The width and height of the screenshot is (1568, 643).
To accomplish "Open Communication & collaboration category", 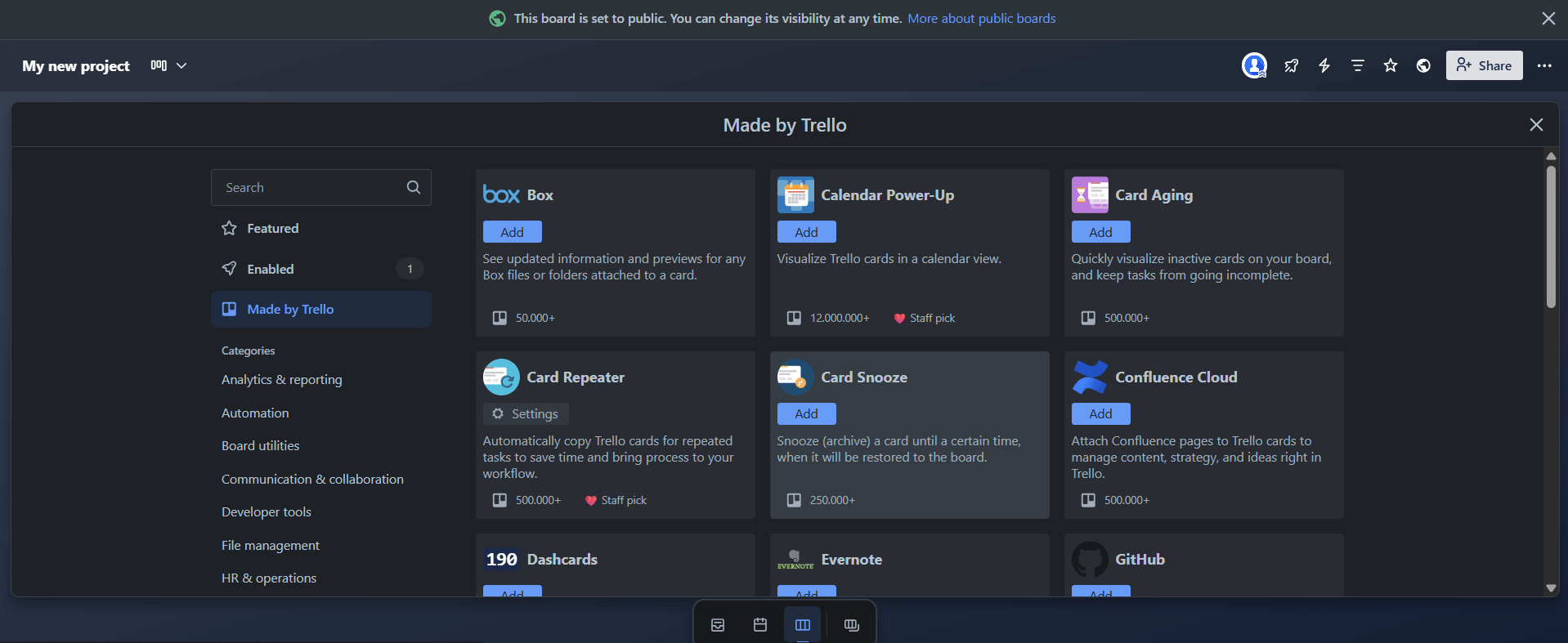I will (x=312, y=479).
